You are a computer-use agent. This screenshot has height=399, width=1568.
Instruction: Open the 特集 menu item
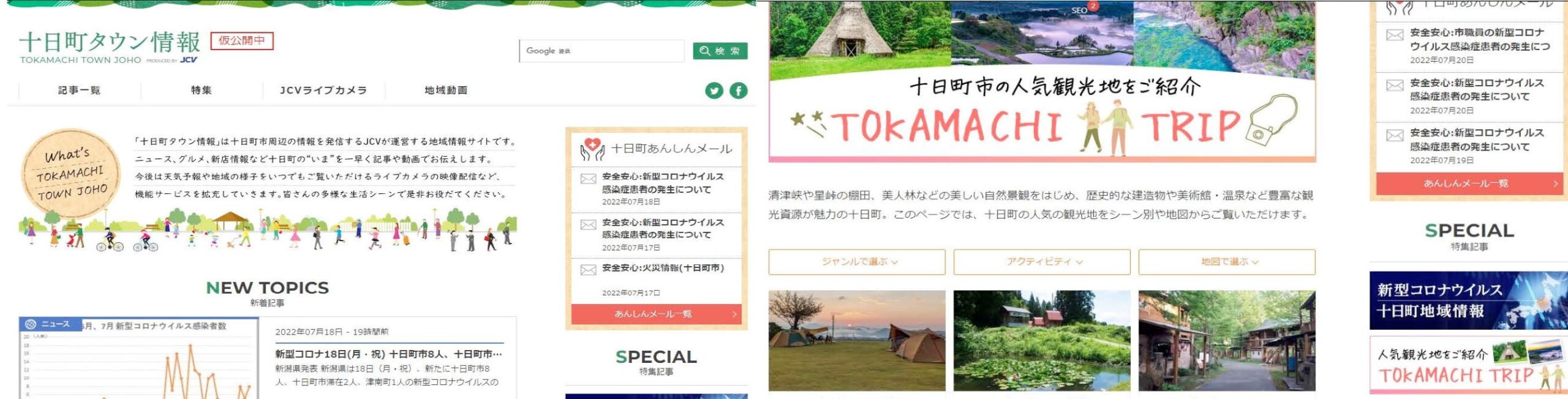(202, 90)
